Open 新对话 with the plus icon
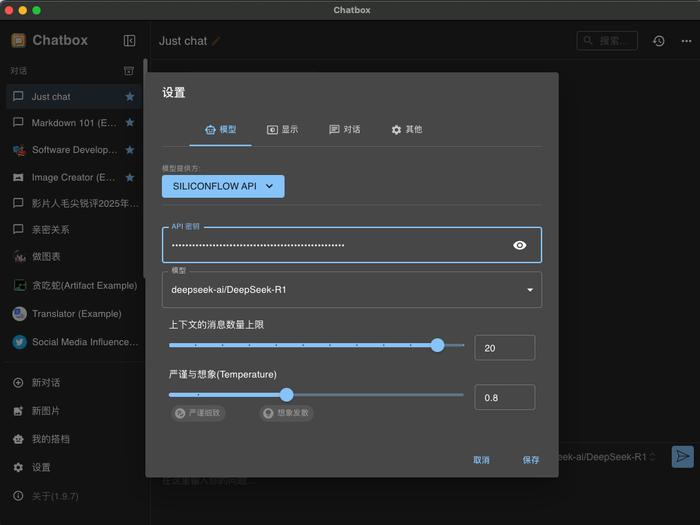Viewport: 700px width, 525px height. pyautogui.click(x=37, y=383)
